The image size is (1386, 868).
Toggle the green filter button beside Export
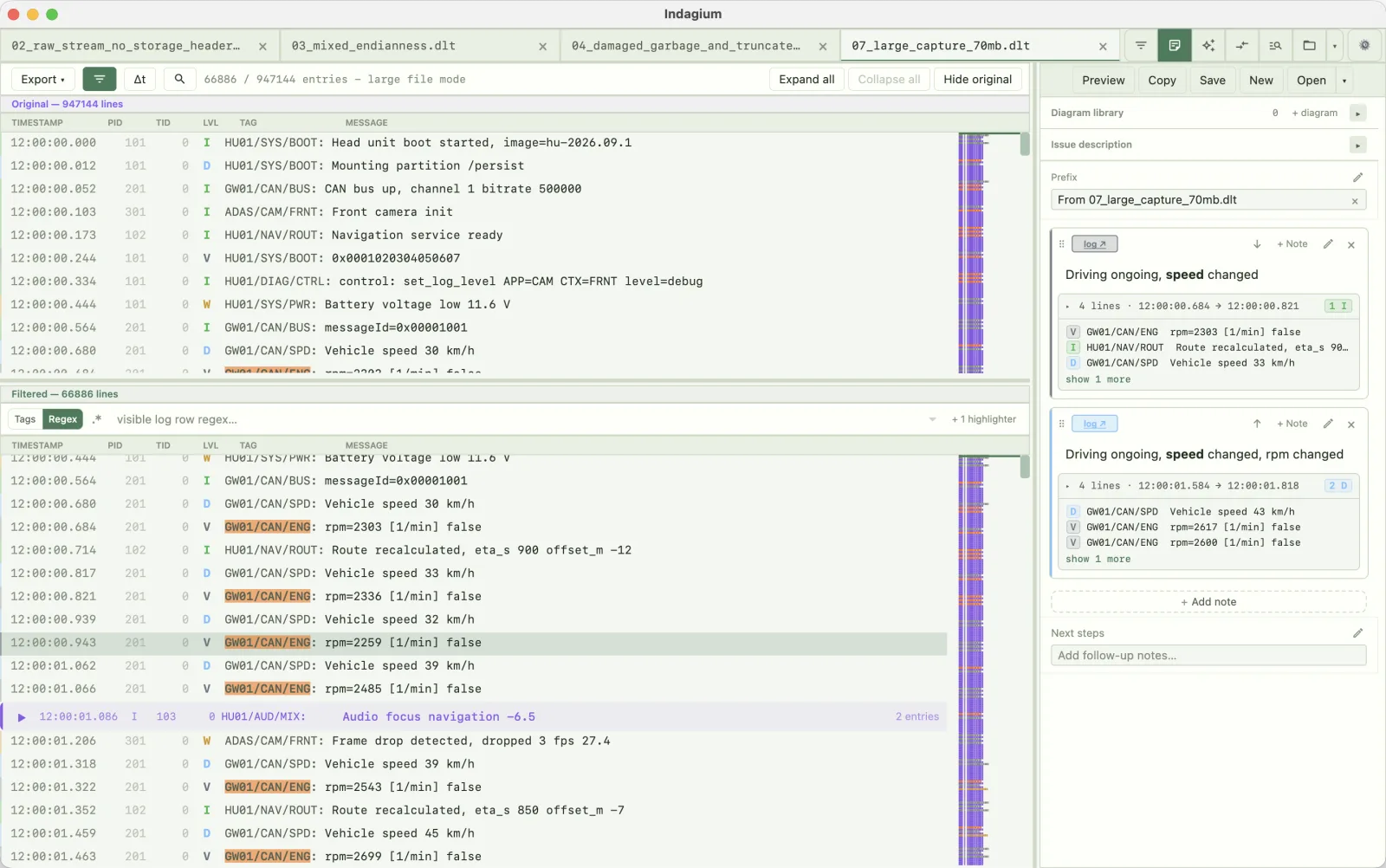tap(100, 79)
